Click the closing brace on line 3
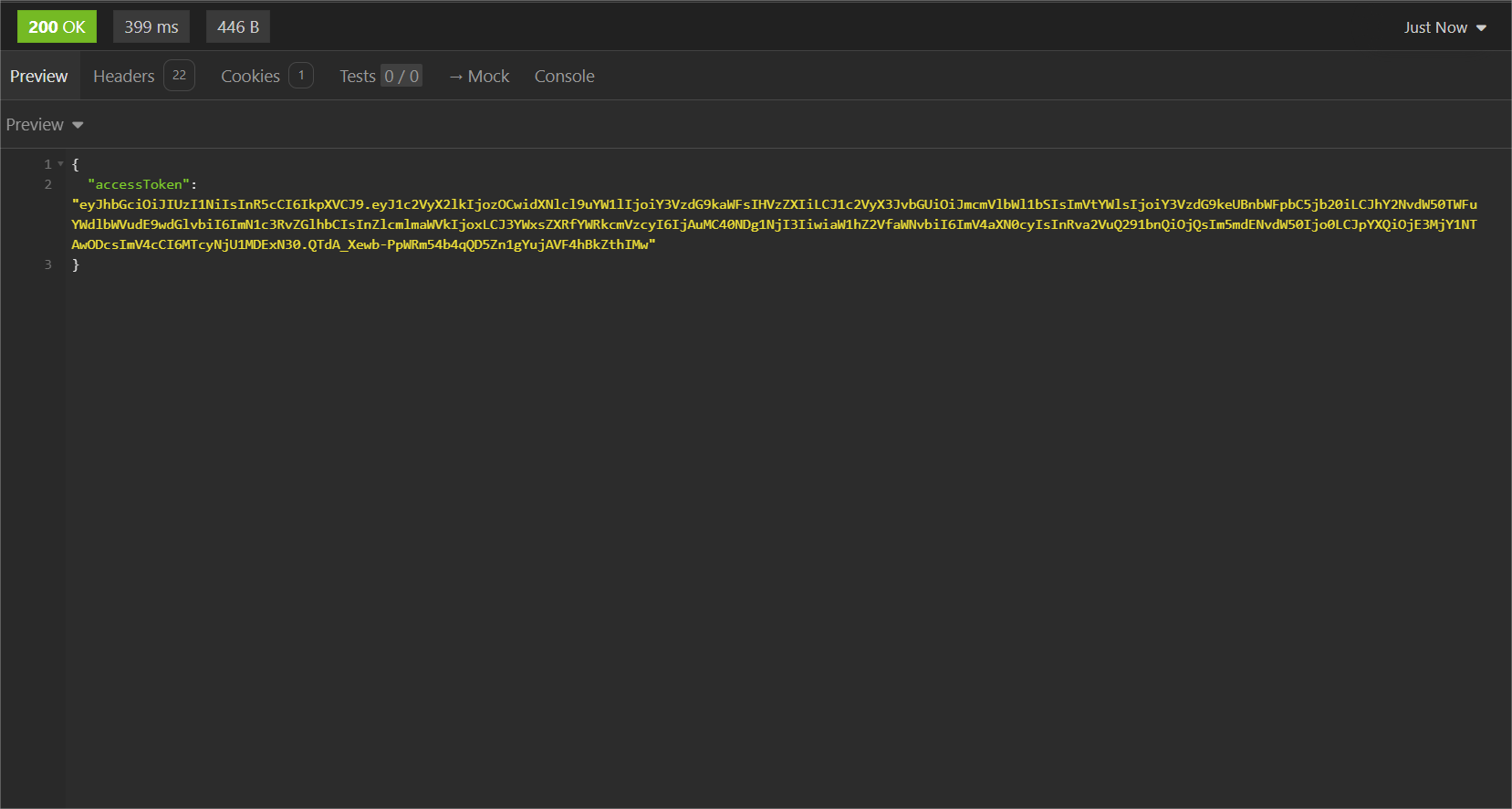This screenshot has width=1512, height=809. (x=76, y=264)
